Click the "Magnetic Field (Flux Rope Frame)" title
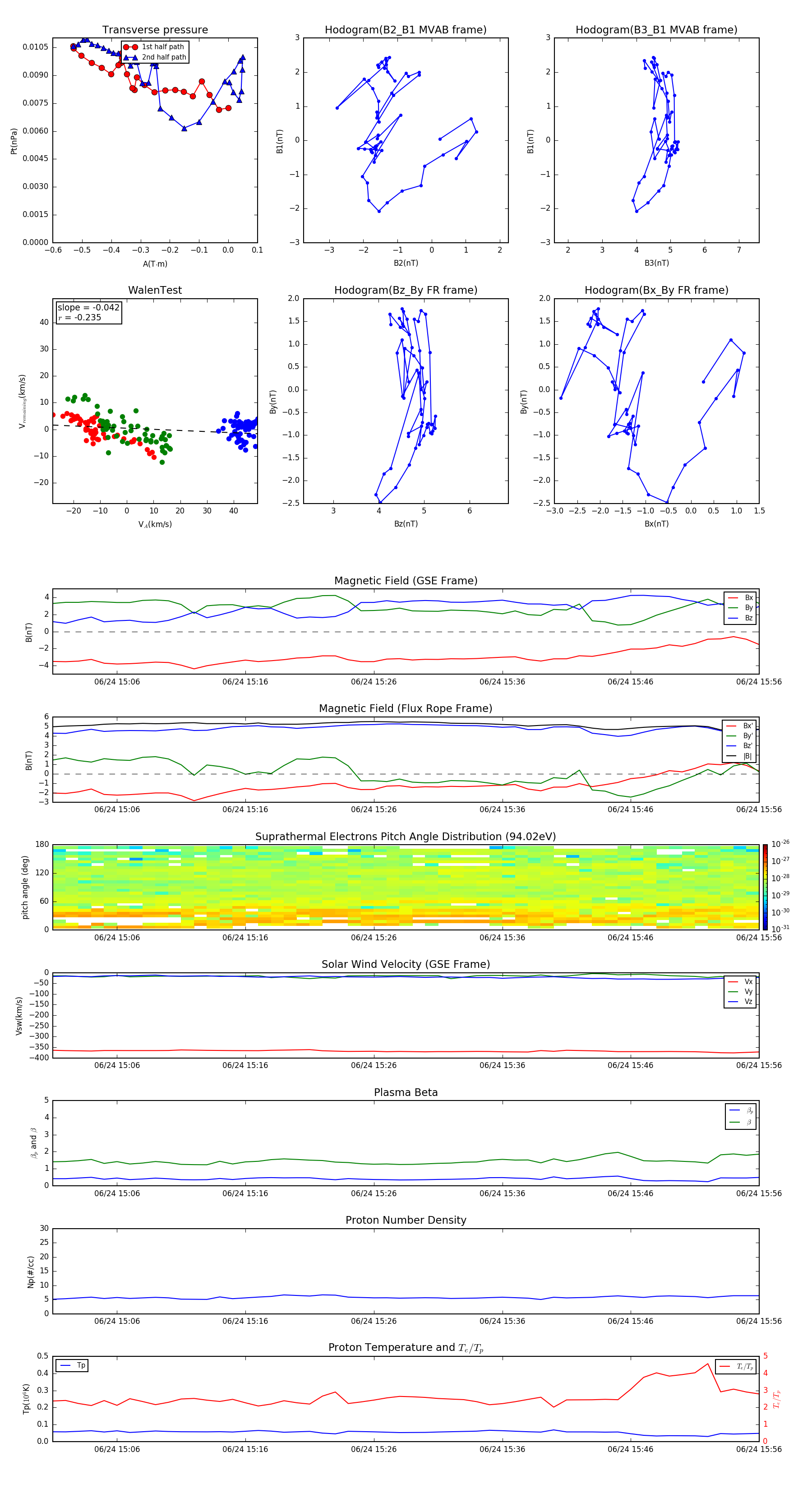 pos(406,709)
